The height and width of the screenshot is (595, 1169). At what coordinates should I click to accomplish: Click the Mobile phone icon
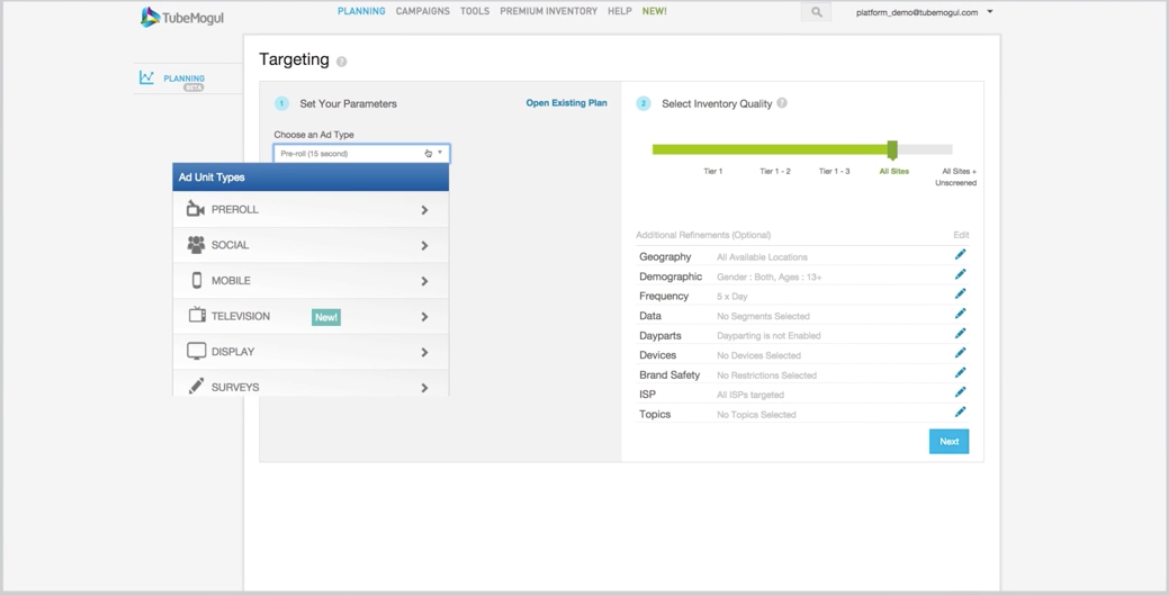197,280
